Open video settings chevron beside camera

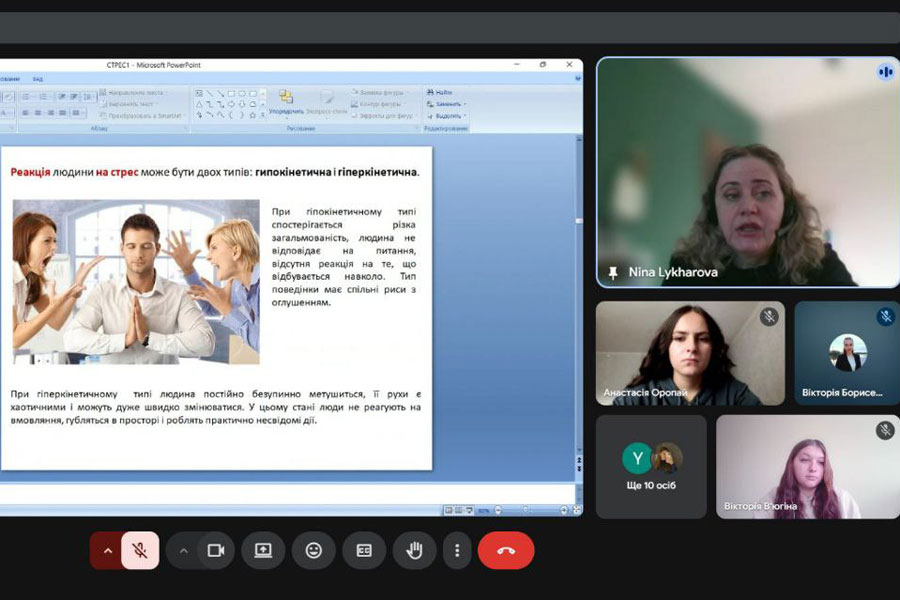184,551
